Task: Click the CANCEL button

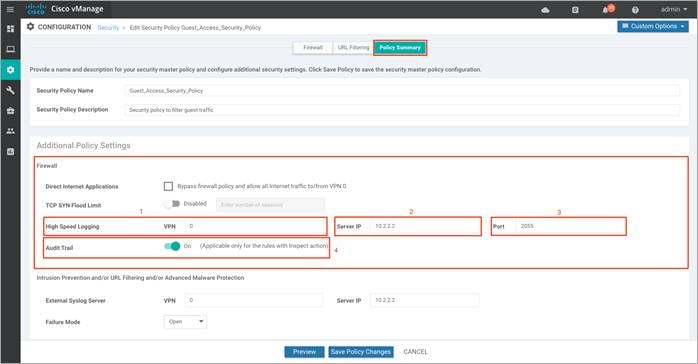Action: 415,352
